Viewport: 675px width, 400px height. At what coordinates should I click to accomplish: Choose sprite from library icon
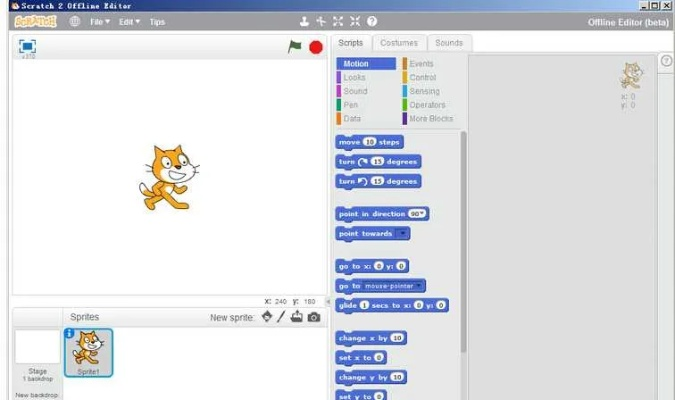click(x=266, y=317)
